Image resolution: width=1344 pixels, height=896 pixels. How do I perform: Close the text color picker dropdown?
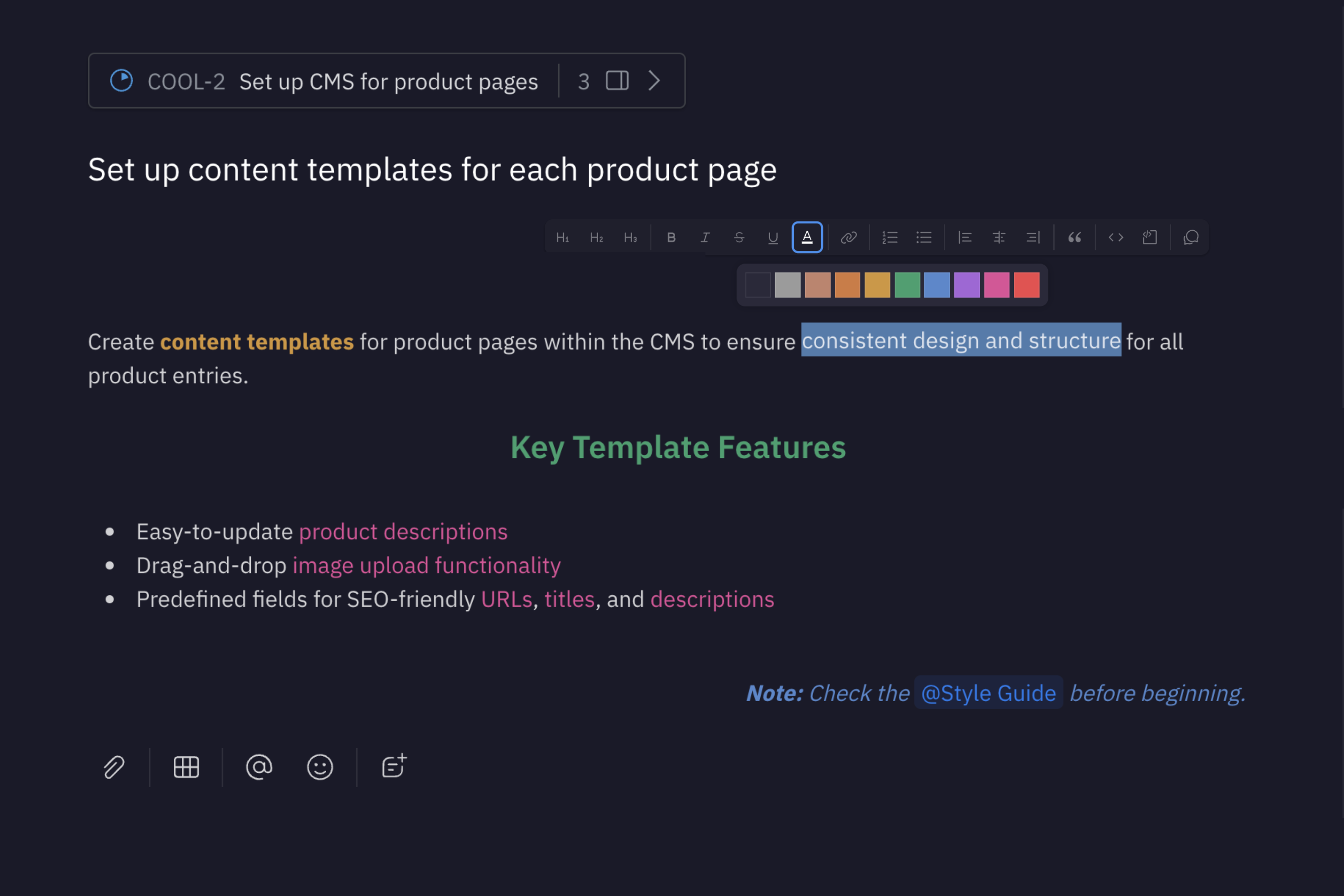807,237
